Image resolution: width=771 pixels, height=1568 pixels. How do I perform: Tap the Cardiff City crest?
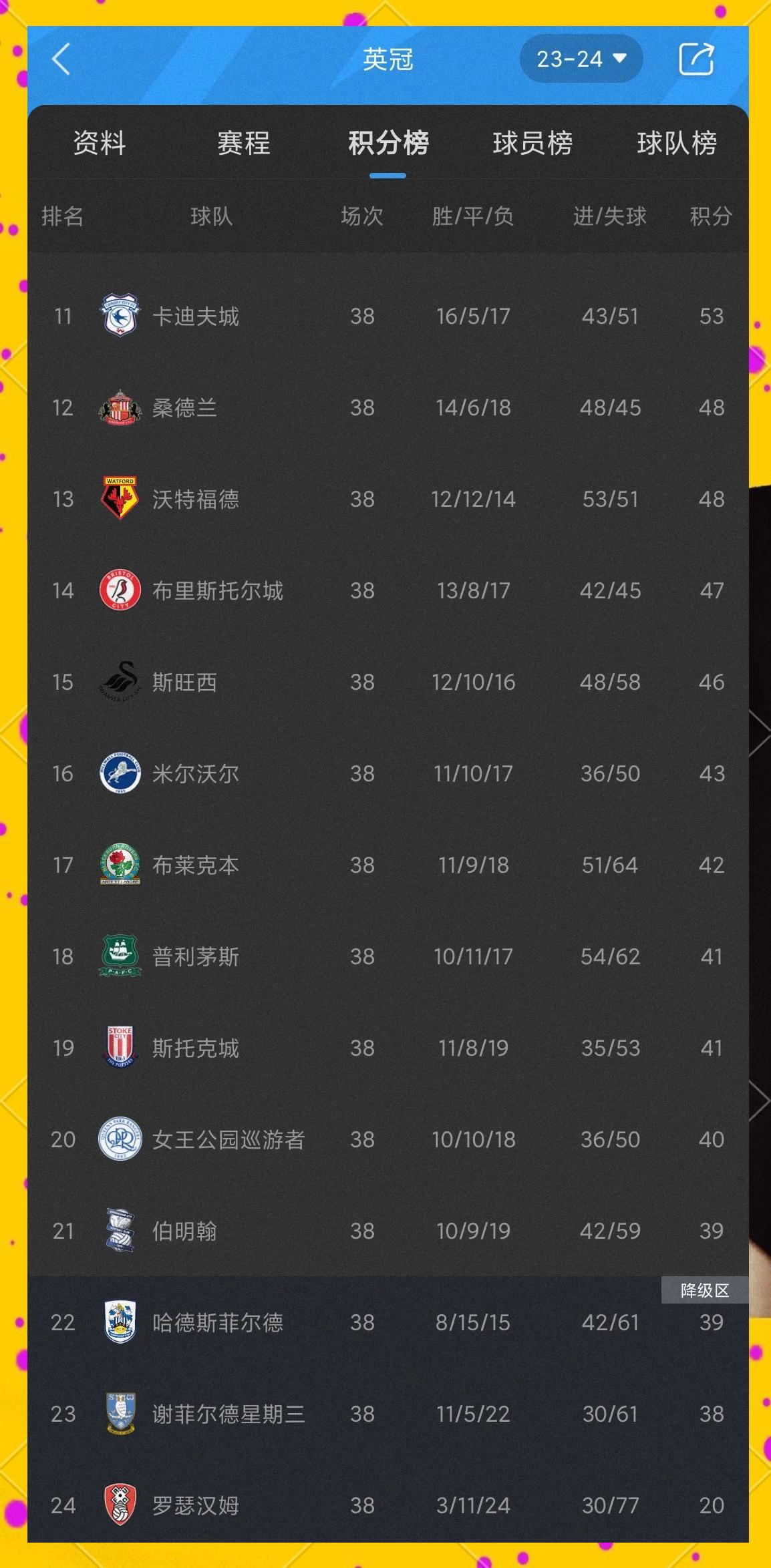tap(120, 315)
